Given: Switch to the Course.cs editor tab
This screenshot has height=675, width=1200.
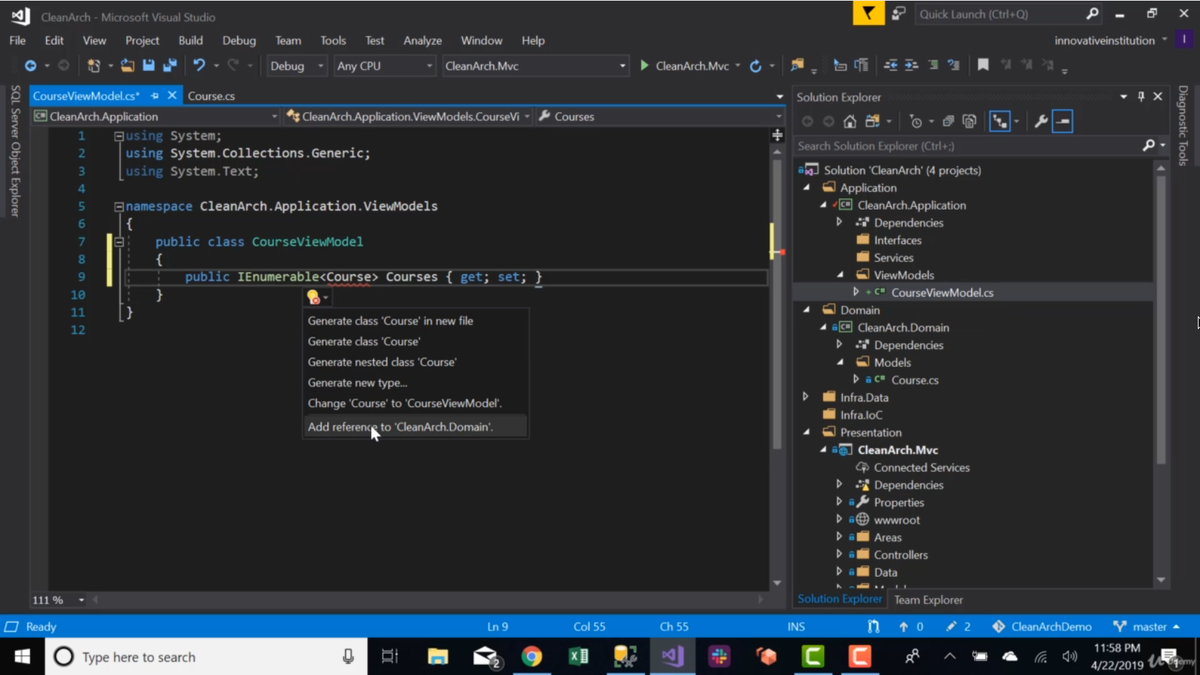Looking at the screenshot, I should (211, 96).
